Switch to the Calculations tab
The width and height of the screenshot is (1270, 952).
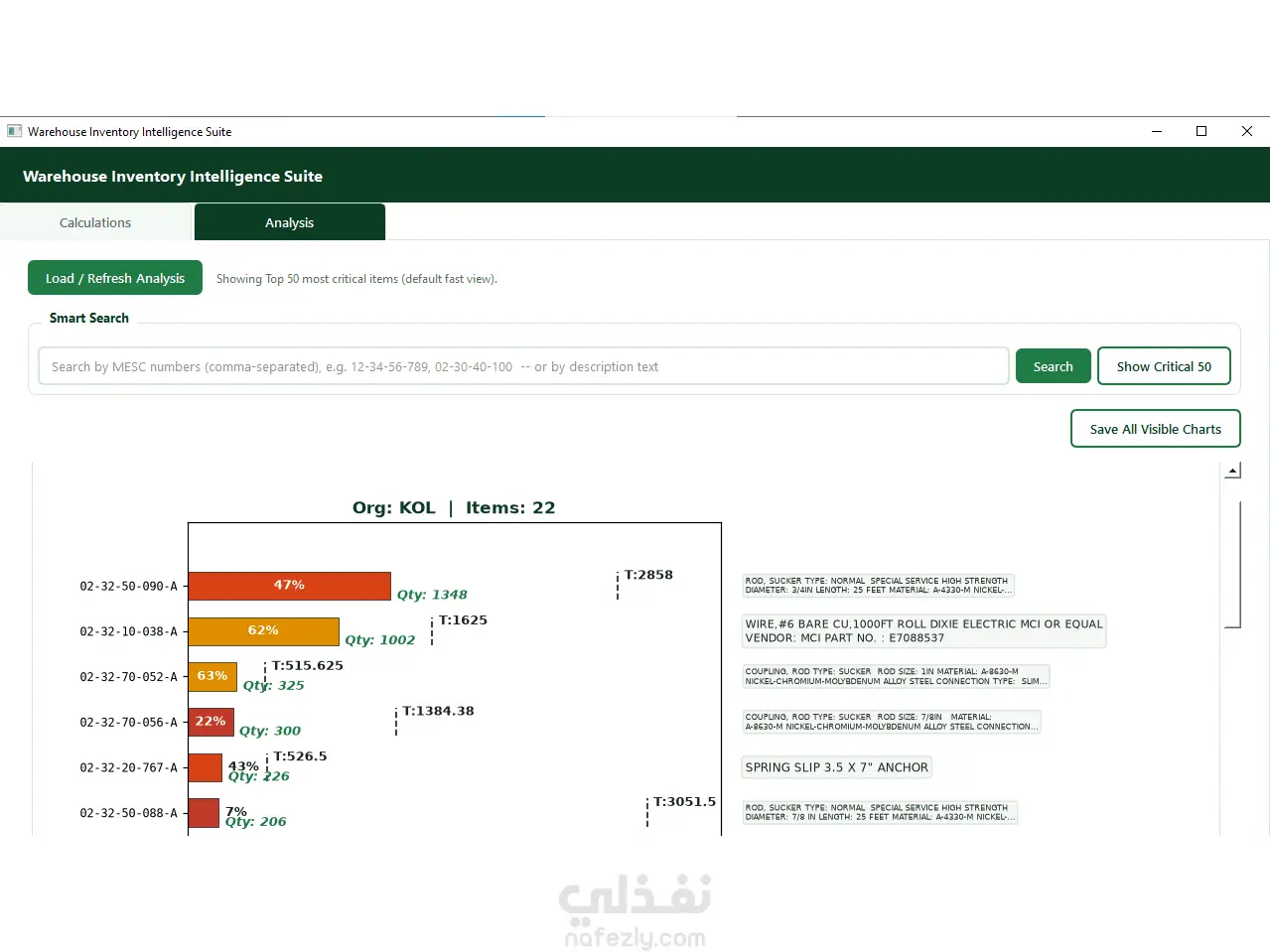(95, 222)
